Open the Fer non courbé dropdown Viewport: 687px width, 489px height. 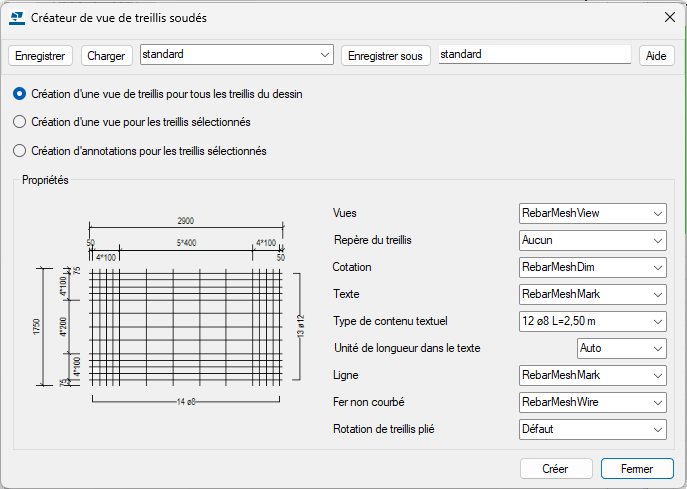point(592,402)
